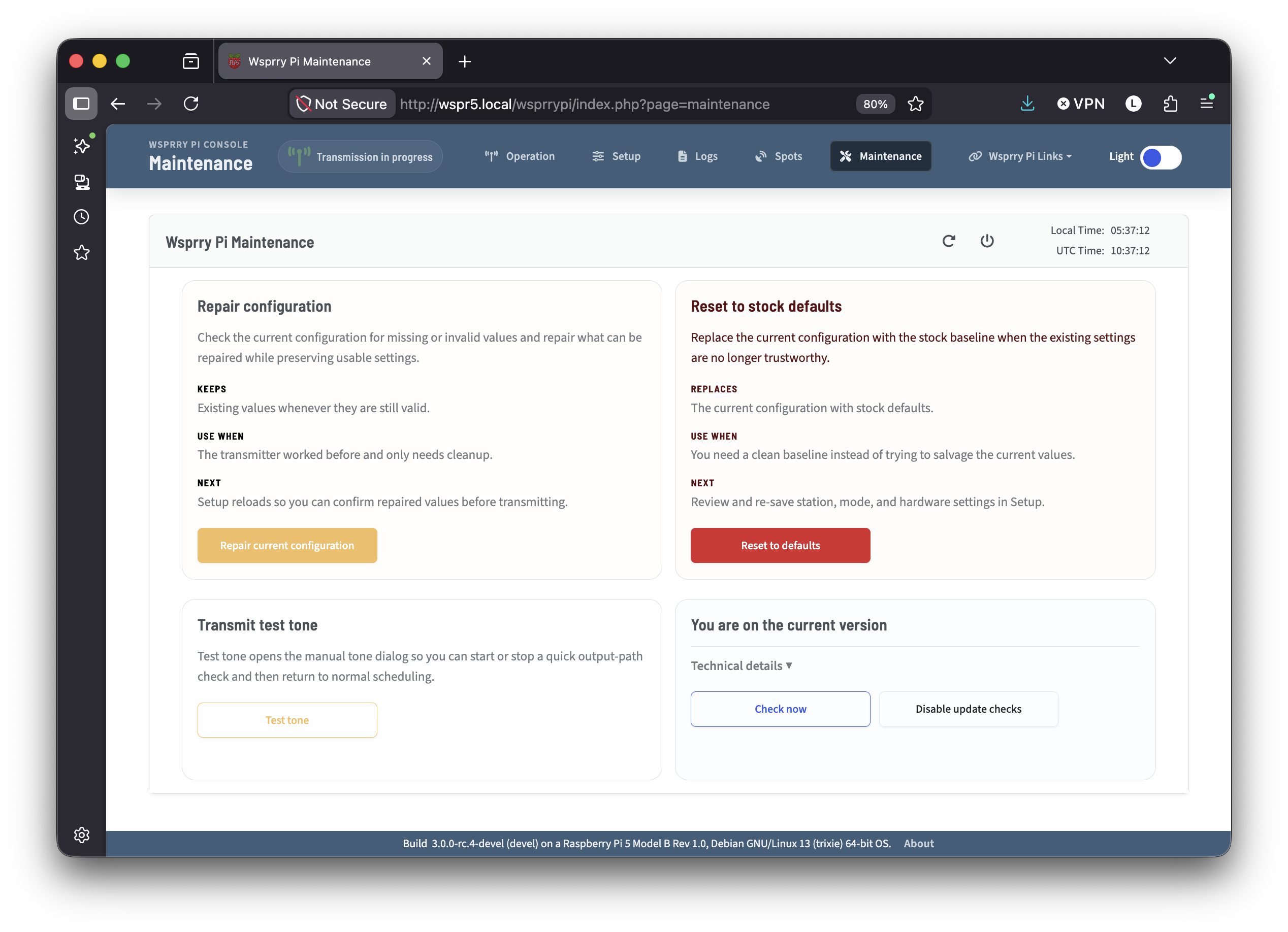The height and width of the screenshot is (932, 1288).
Task: Click the Wsprry Pi Maintenance panel title
Action: 240,242
